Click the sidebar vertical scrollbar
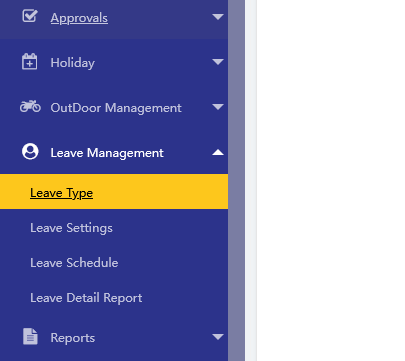 236,180
